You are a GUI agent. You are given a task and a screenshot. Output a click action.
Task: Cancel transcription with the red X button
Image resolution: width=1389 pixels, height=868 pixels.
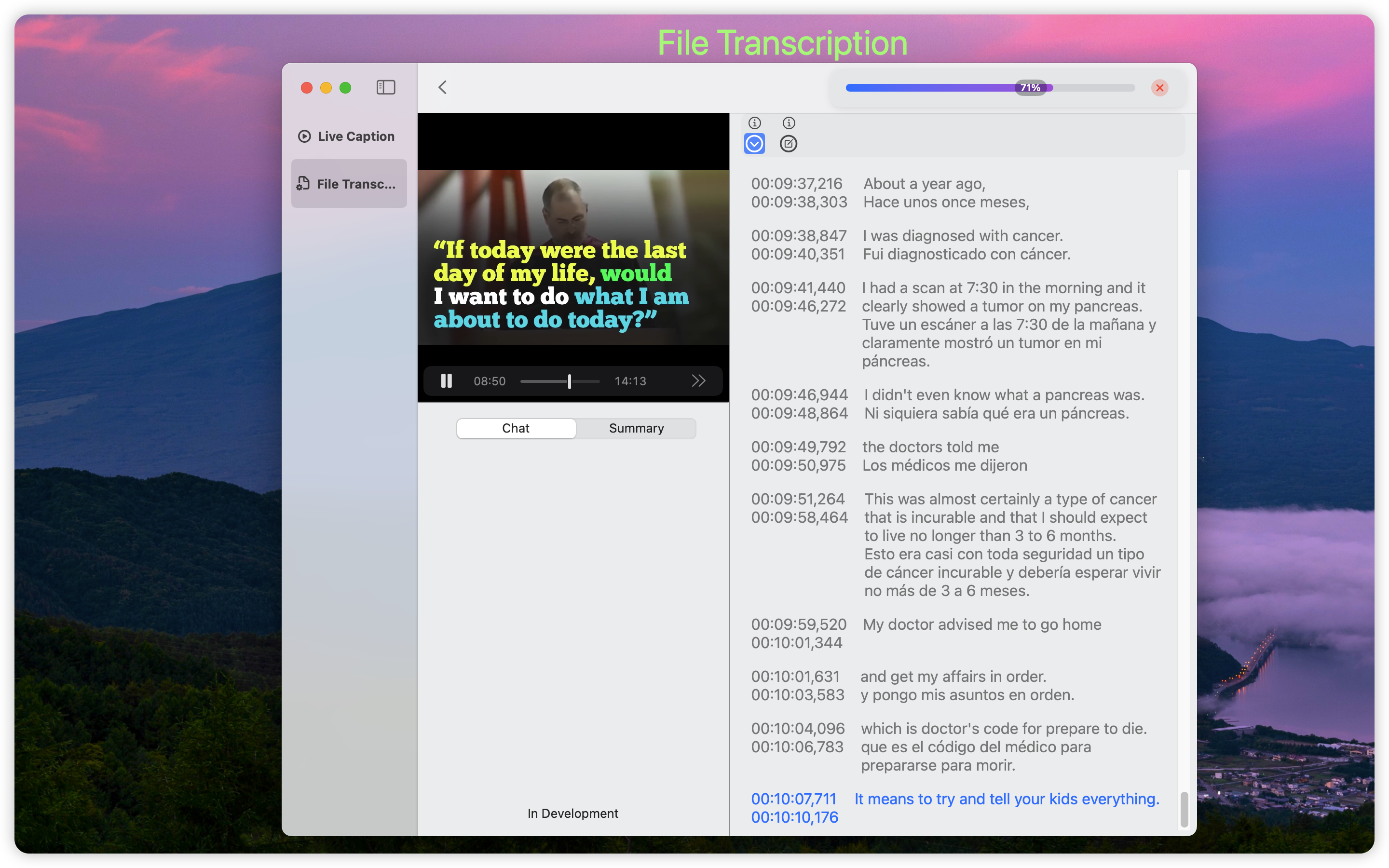[1159, 88]
